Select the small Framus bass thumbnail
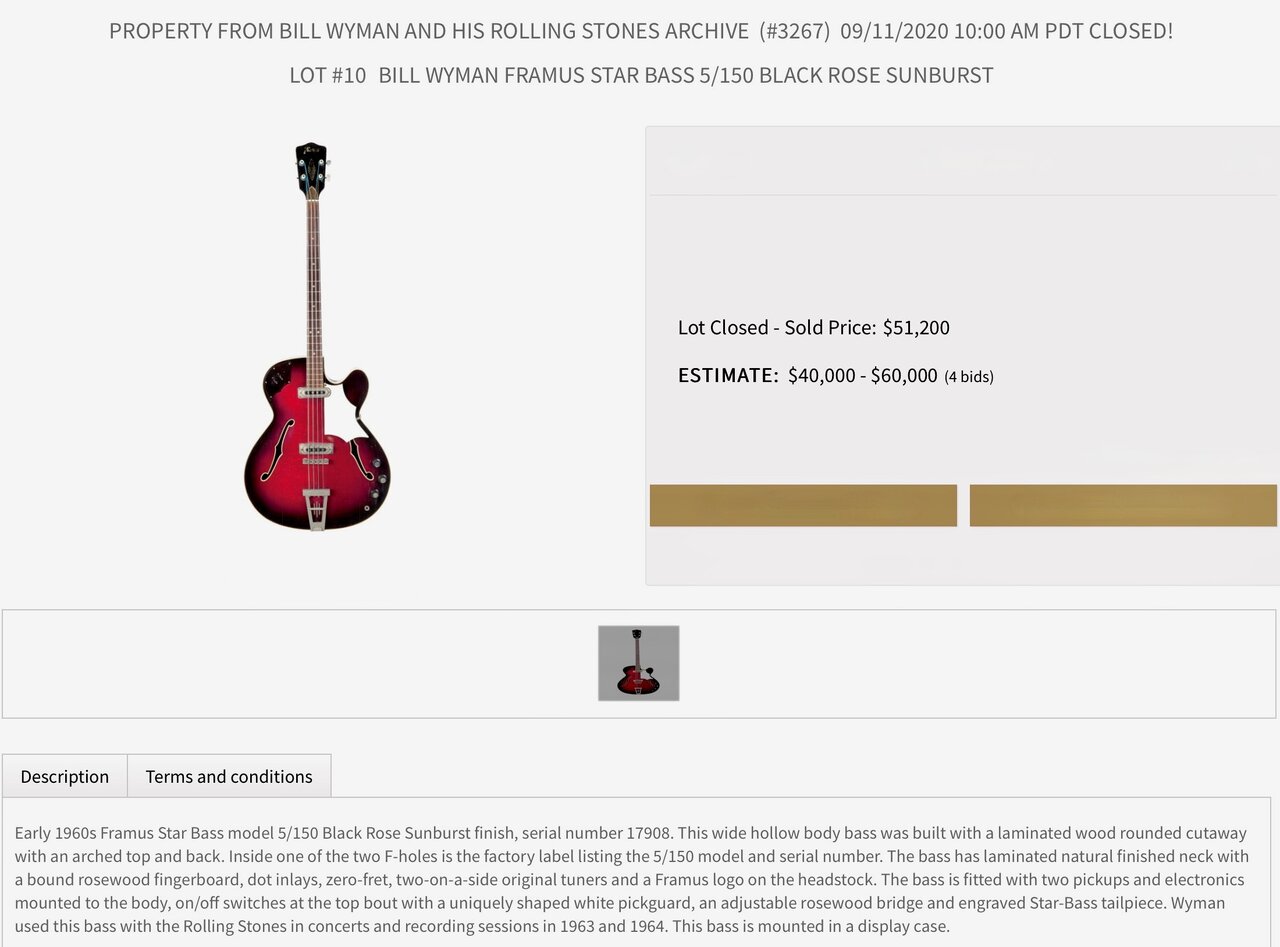 (639, 663)
